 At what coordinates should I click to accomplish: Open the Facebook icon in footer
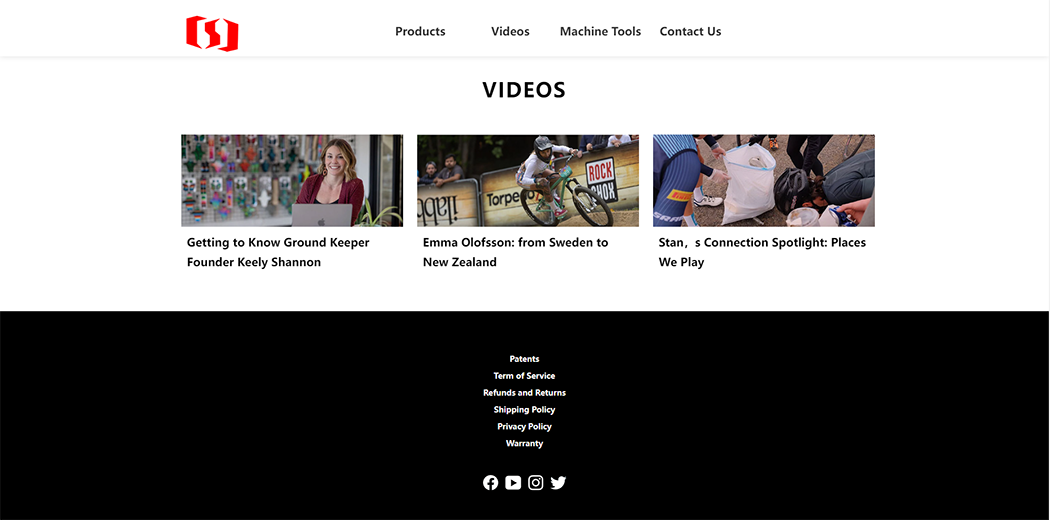491,483
